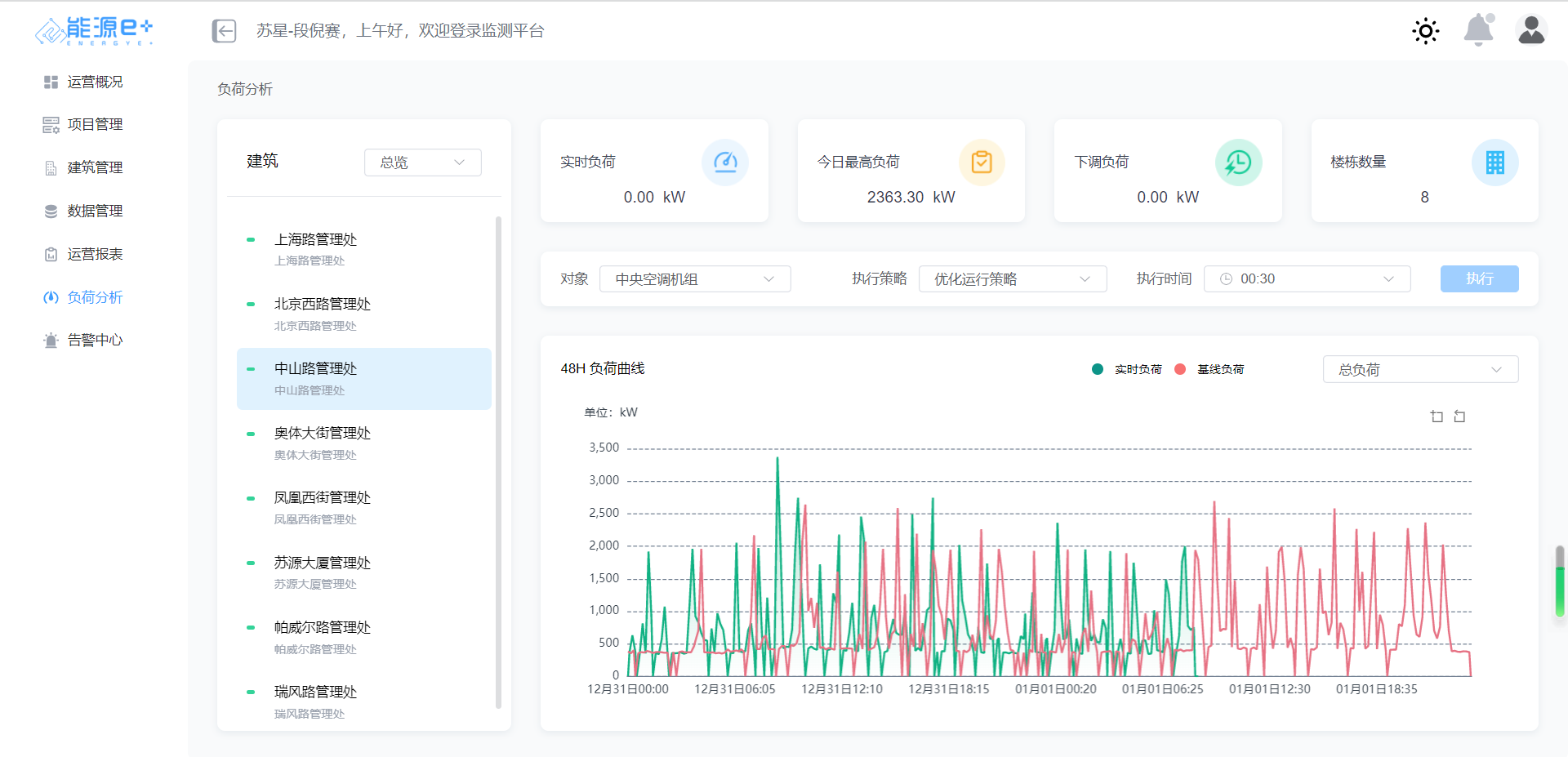Toggle 基线负荷 legend series
This screenshot has height=757, width=1568.
[x=1209, y=370]
